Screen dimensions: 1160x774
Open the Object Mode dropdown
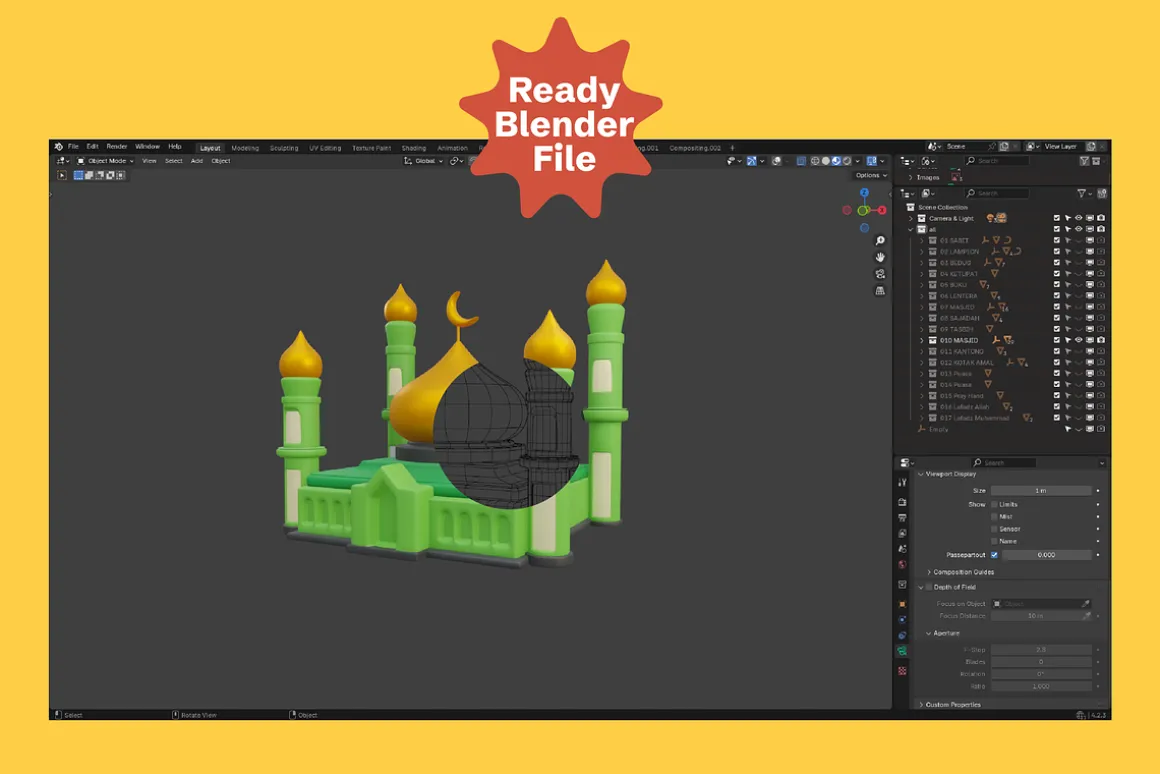pos(105,161)
